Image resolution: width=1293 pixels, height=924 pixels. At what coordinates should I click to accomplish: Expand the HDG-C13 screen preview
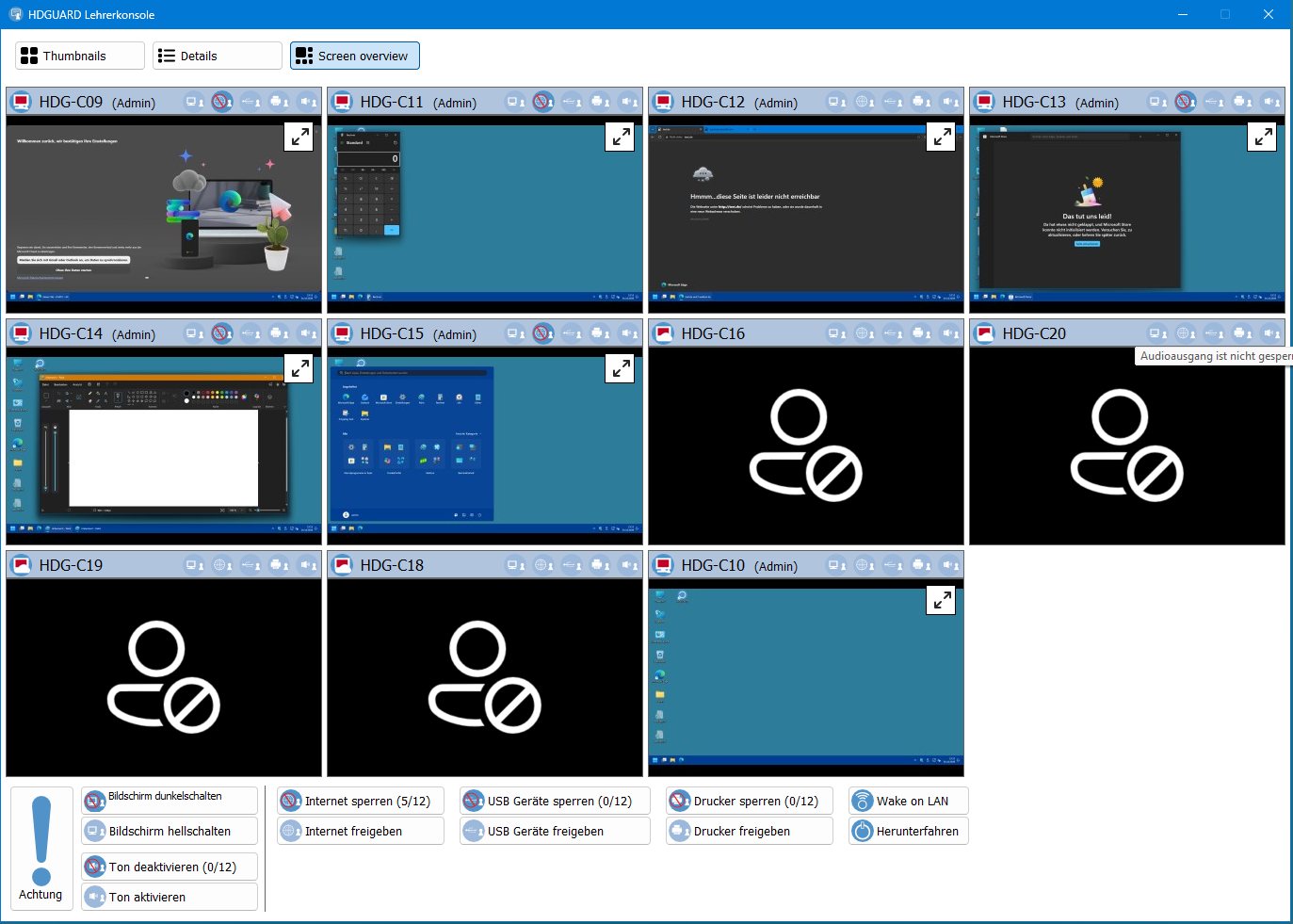pos(1263,138)
